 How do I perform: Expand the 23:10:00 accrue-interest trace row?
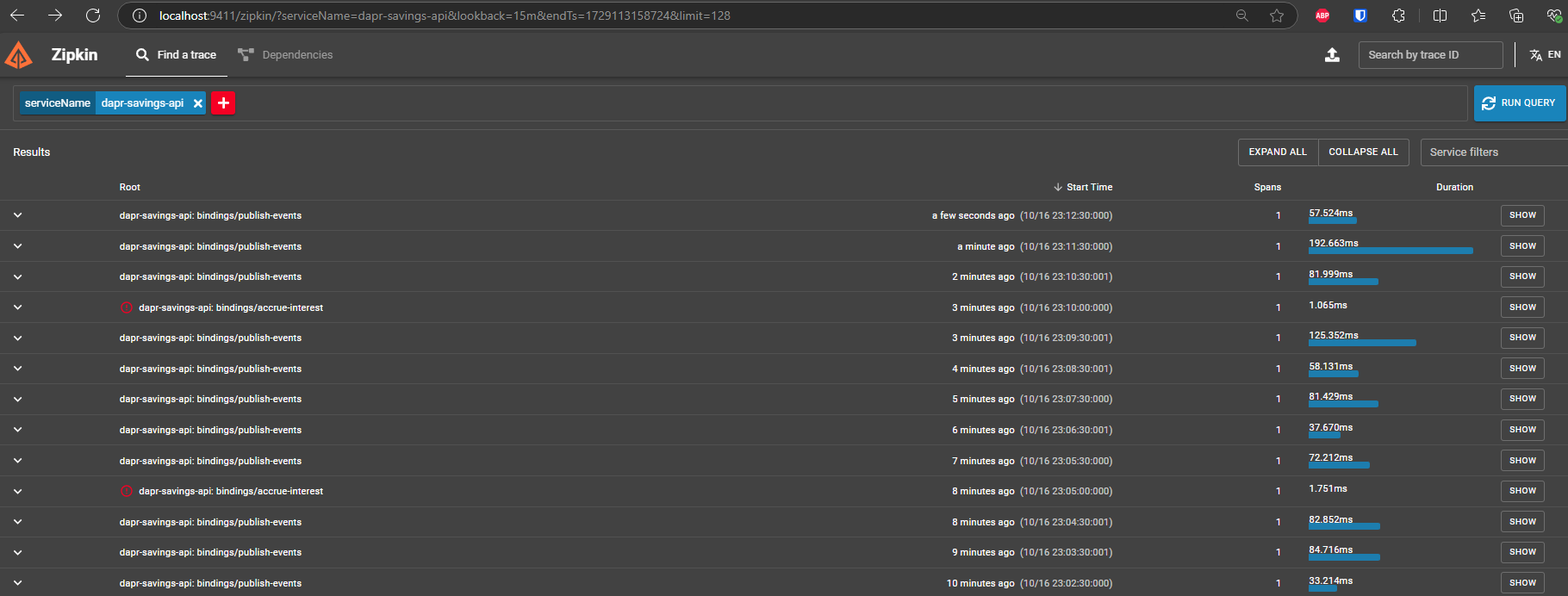18,307
